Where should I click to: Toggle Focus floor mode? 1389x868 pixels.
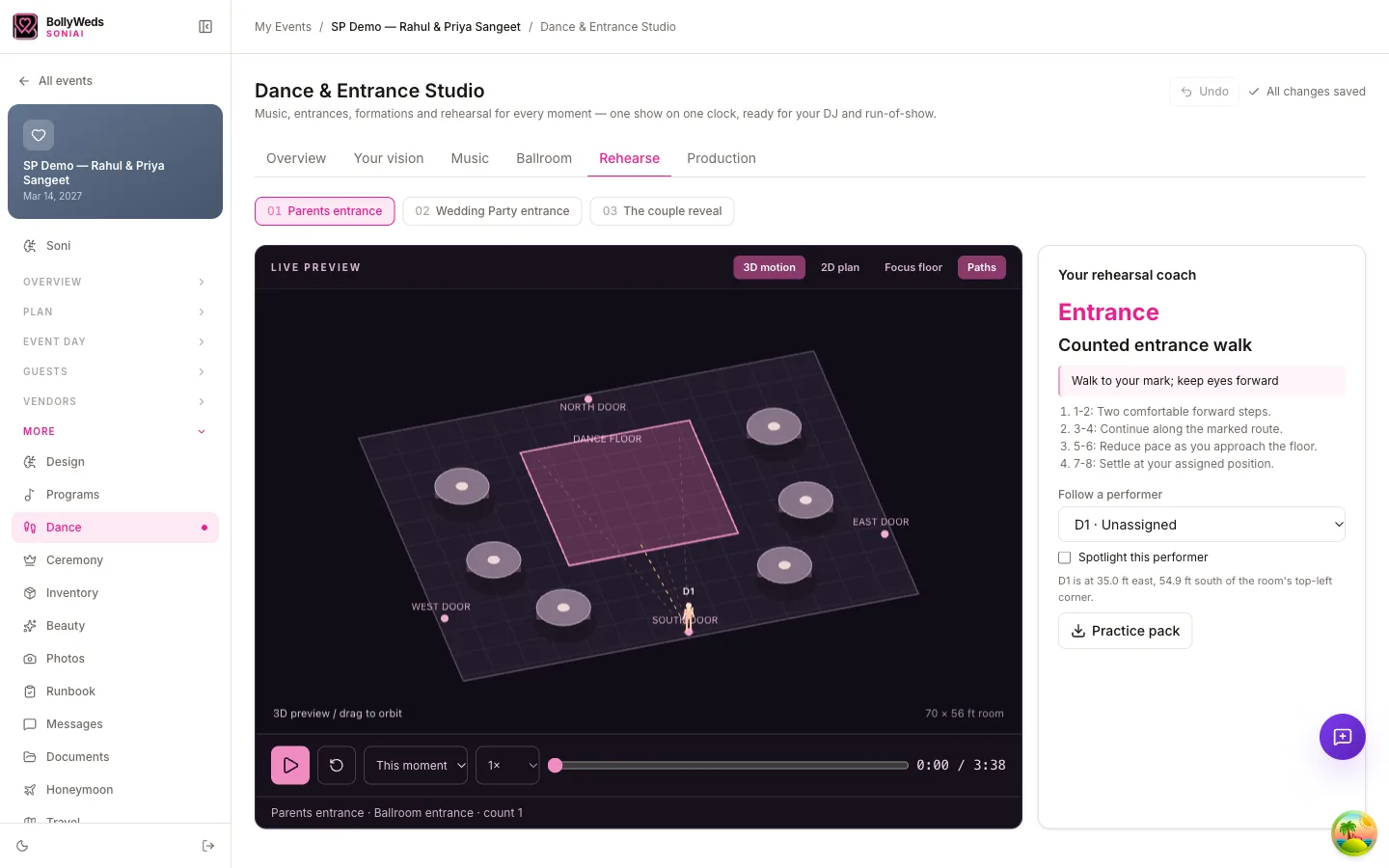(x=913, y=267)
